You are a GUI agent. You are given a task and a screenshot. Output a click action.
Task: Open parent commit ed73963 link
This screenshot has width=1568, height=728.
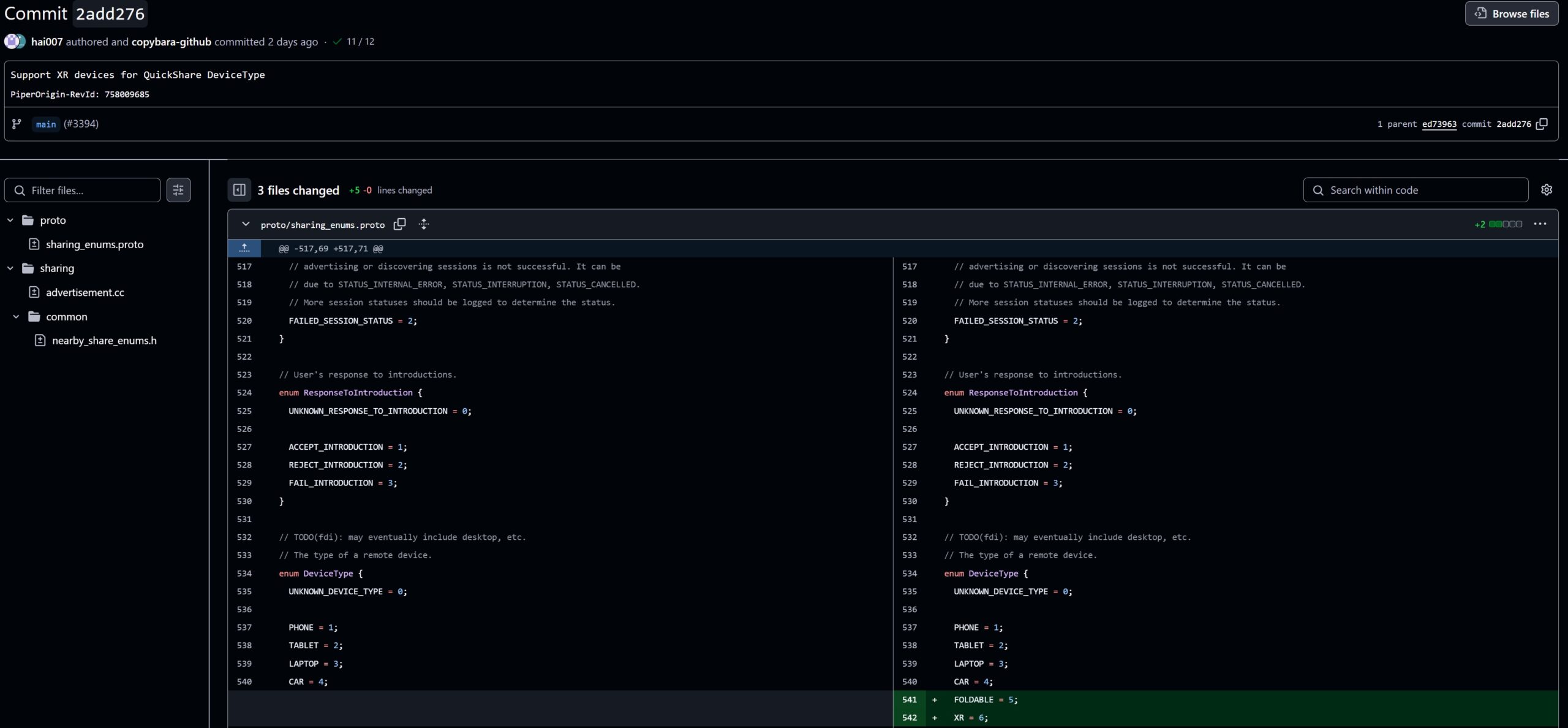point(1439,124)
